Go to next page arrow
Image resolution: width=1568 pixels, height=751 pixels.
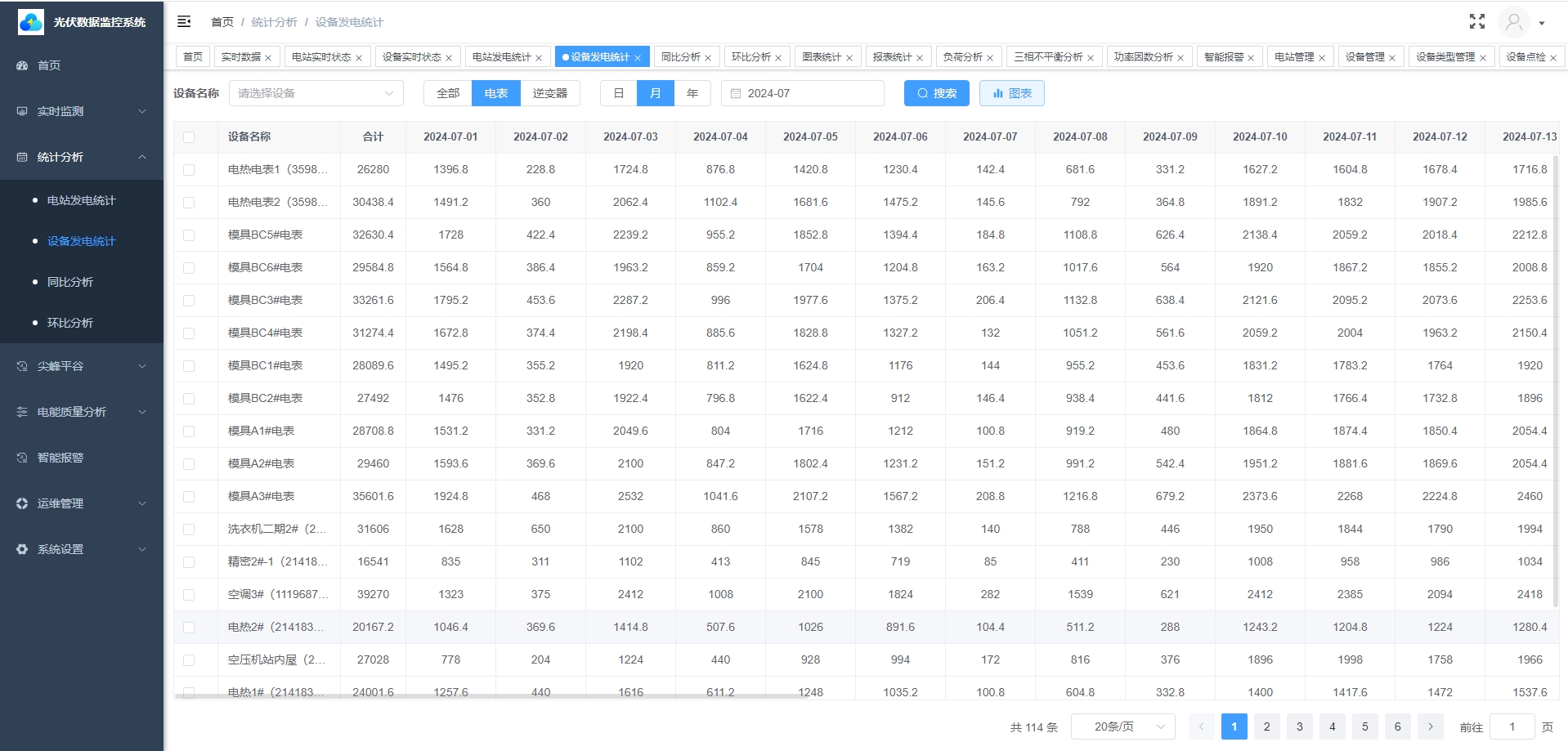click(x=1431, y=726)
